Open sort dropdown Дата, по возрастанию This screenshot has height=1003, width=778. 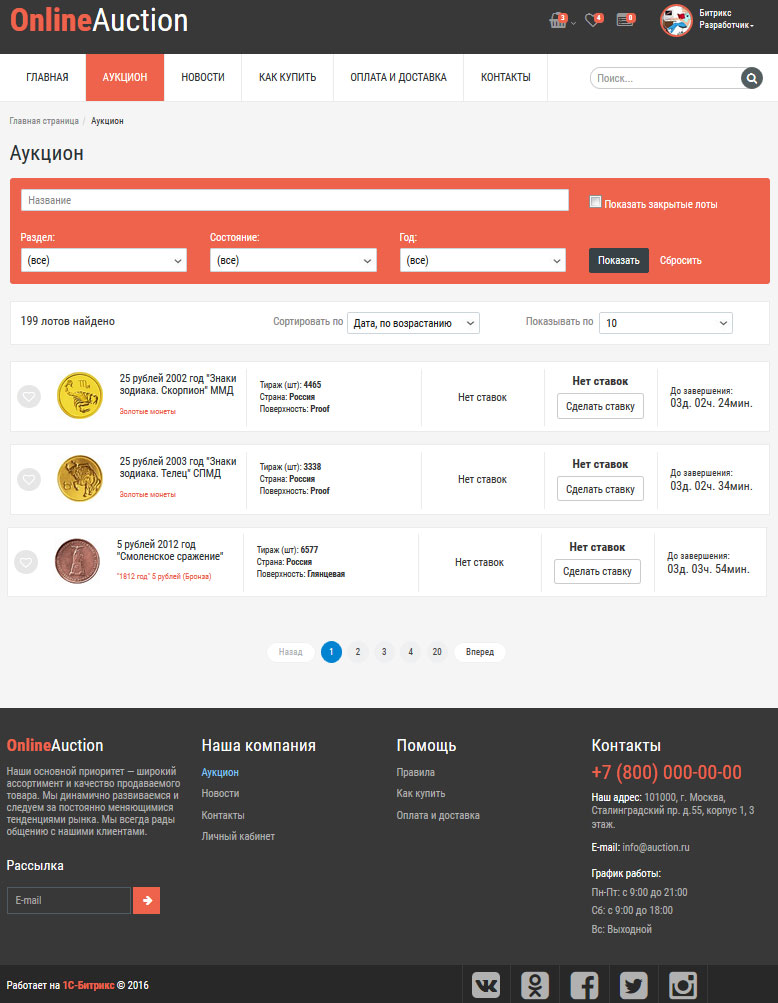(413, 323)
